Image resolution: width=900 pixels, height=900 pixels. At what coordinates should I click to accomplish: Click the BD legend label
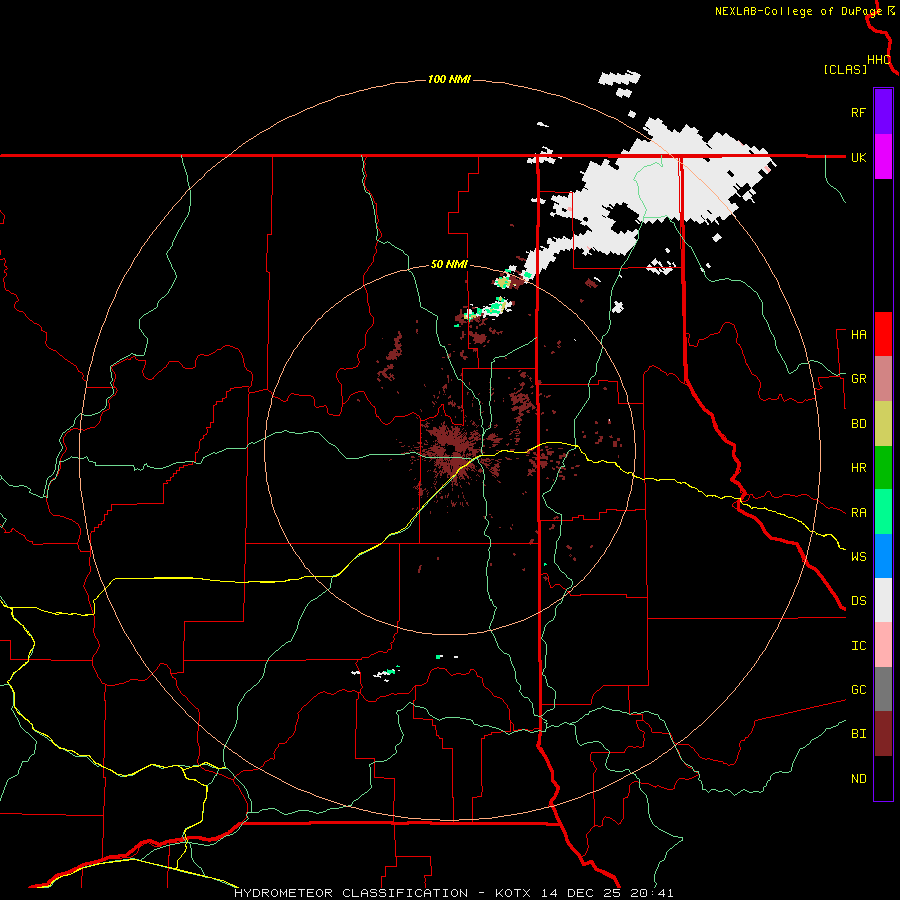[858, 424]
